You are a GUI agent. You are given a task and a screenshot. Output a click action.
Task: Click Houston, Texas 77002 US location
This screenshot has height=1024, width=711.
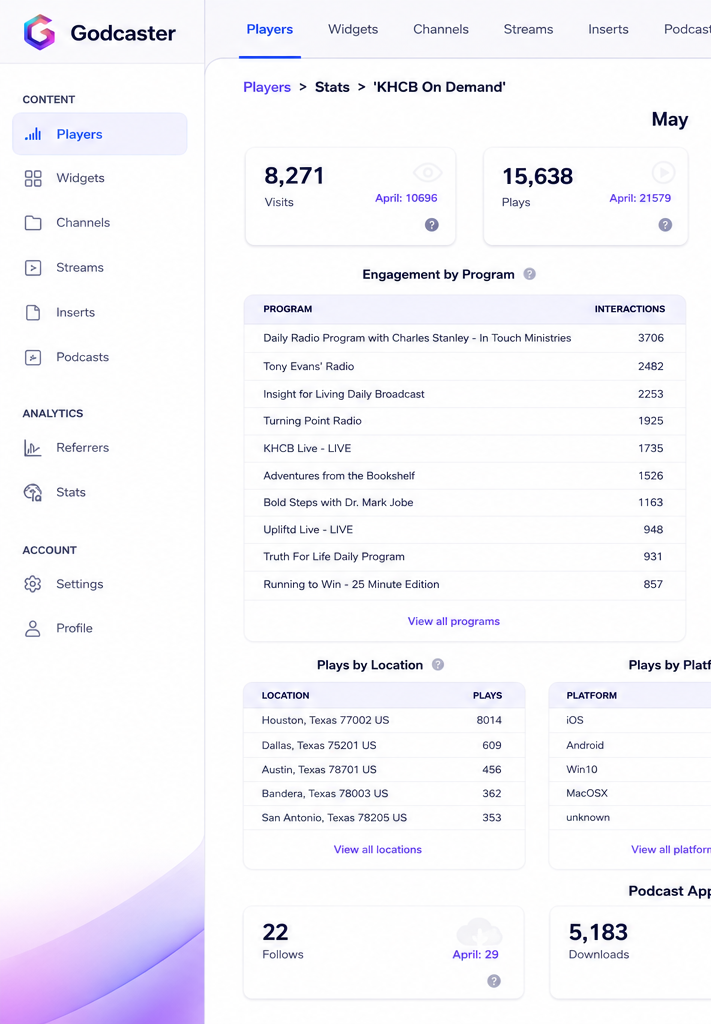[384, 720]
